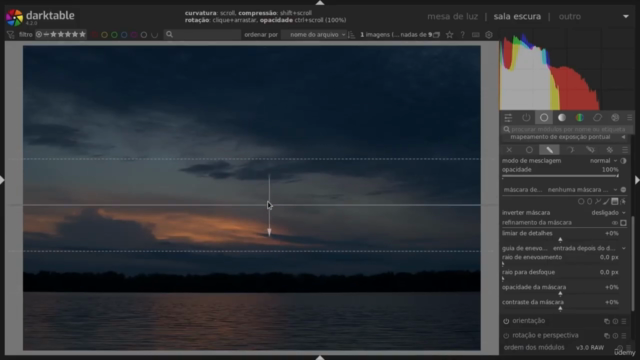Collapse the left side panel arrow
Viewport: 640px width, 360px height.
click(x=2, y=180)
